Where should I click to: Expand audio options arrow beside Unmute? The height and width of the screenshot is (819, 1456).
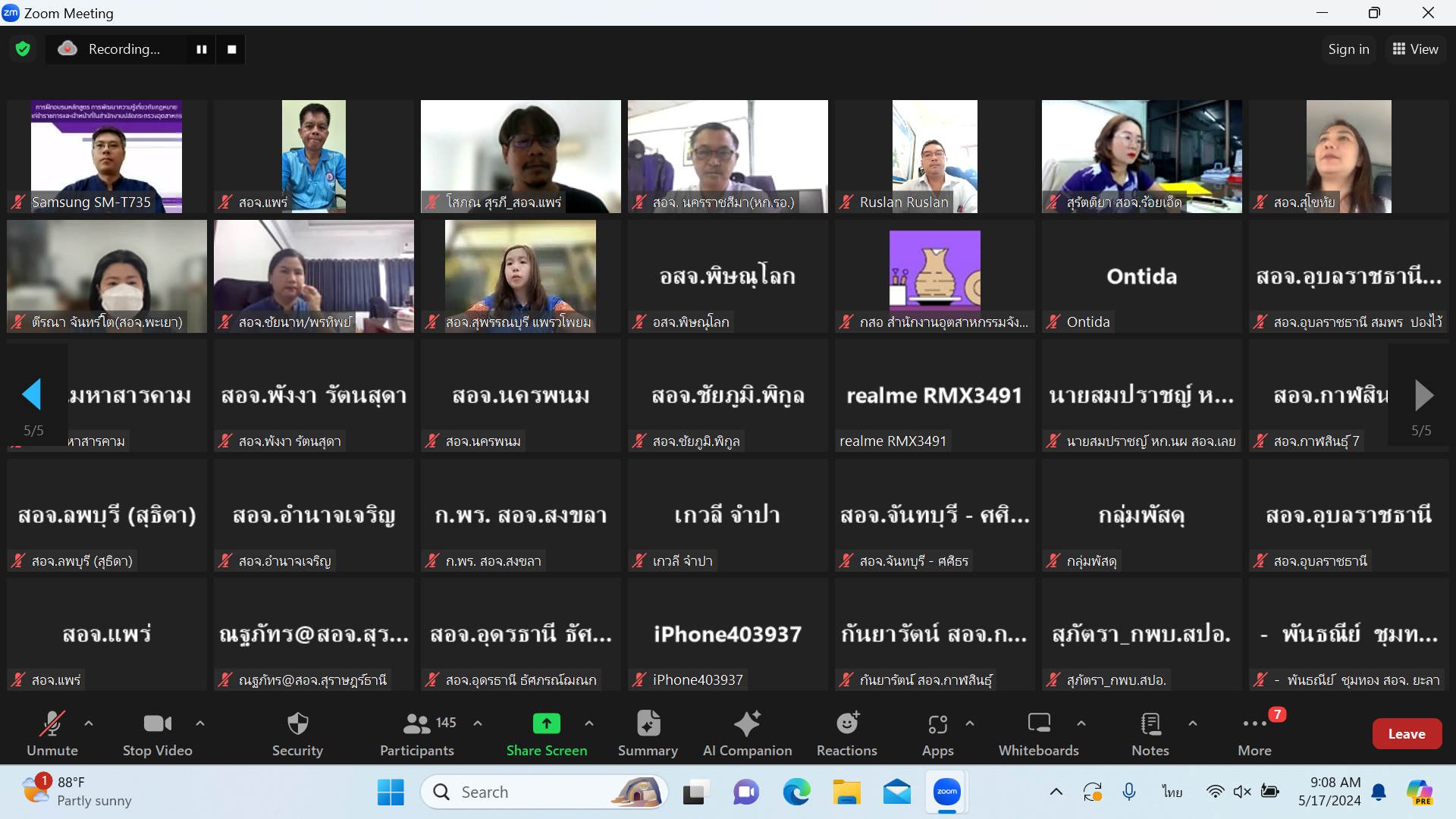point(89,723)
